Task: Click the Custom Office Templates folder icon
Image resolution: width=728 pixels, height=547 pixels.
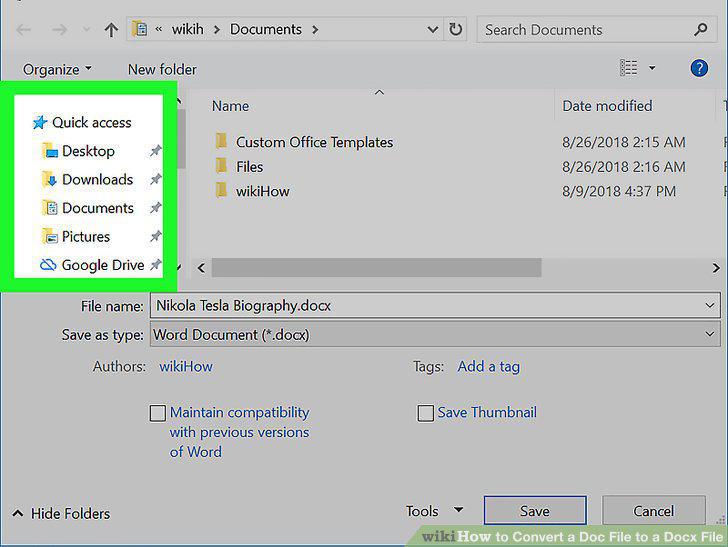Action: point(221,140)
